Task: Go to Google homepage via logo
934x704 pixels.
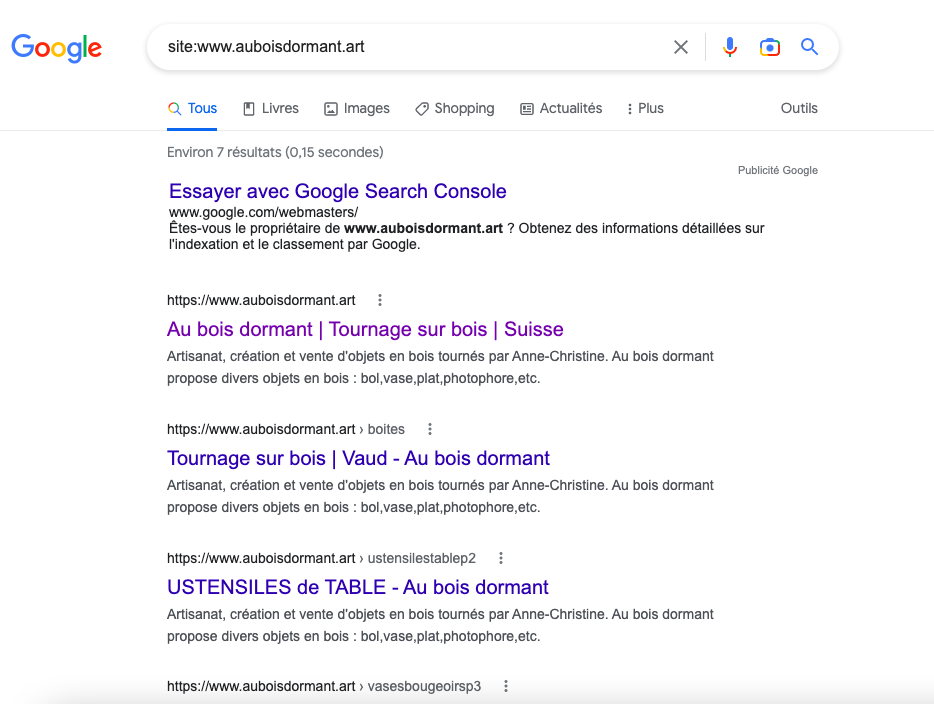Action: click(57, 48)
